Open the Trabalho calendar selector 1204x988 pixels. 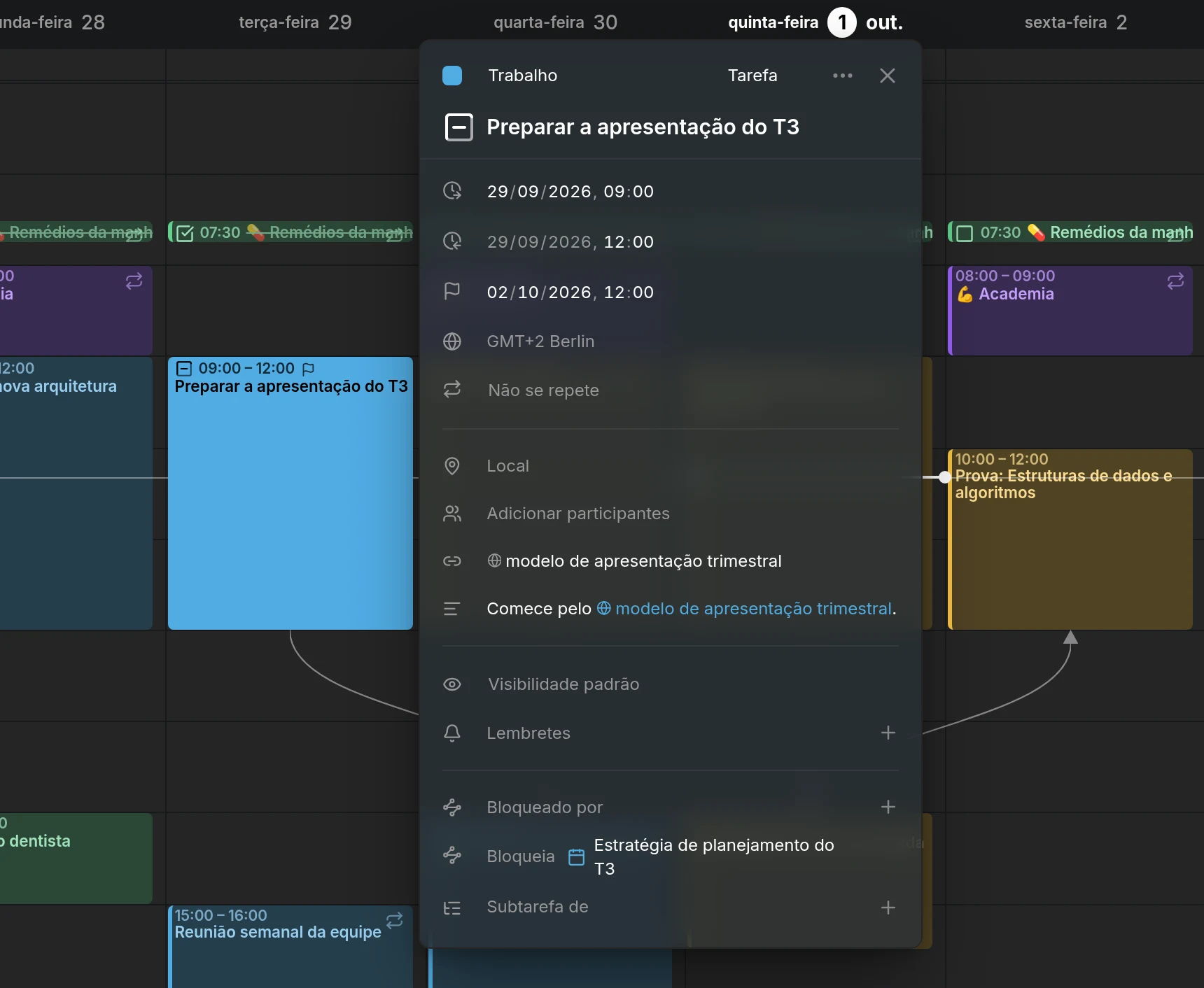tap(522, 76)
